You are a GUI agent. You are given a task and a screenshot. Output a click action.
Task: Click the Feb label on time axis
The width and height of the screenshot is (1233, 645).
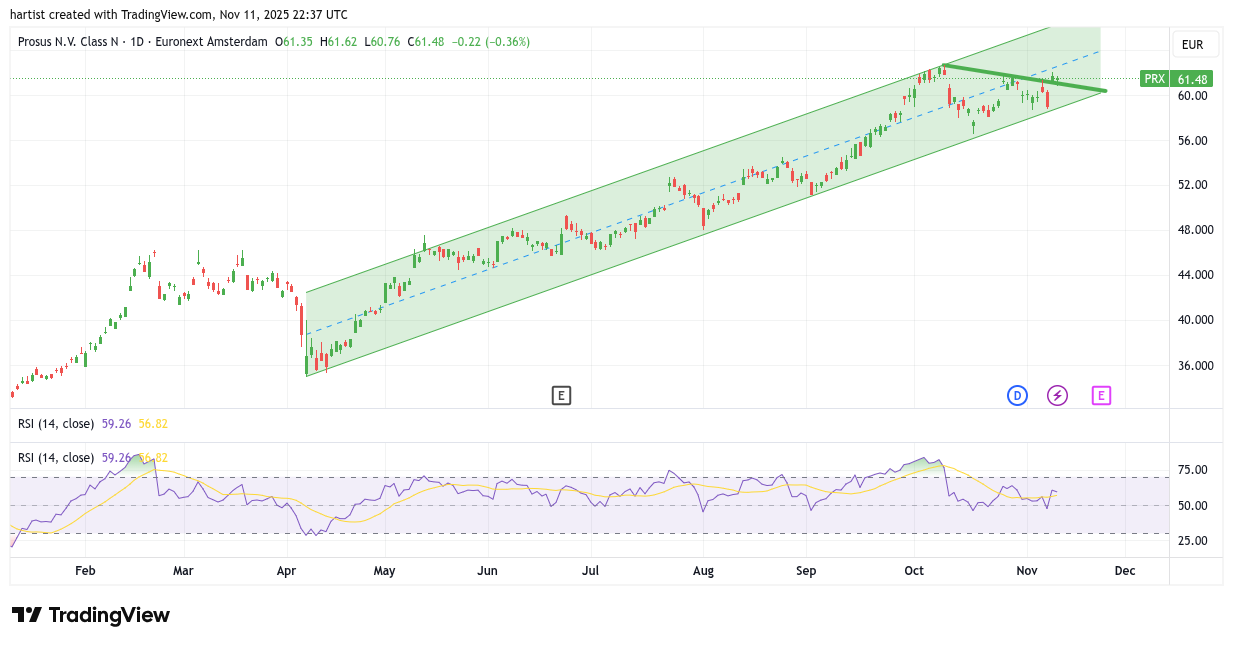coord(85,571)
